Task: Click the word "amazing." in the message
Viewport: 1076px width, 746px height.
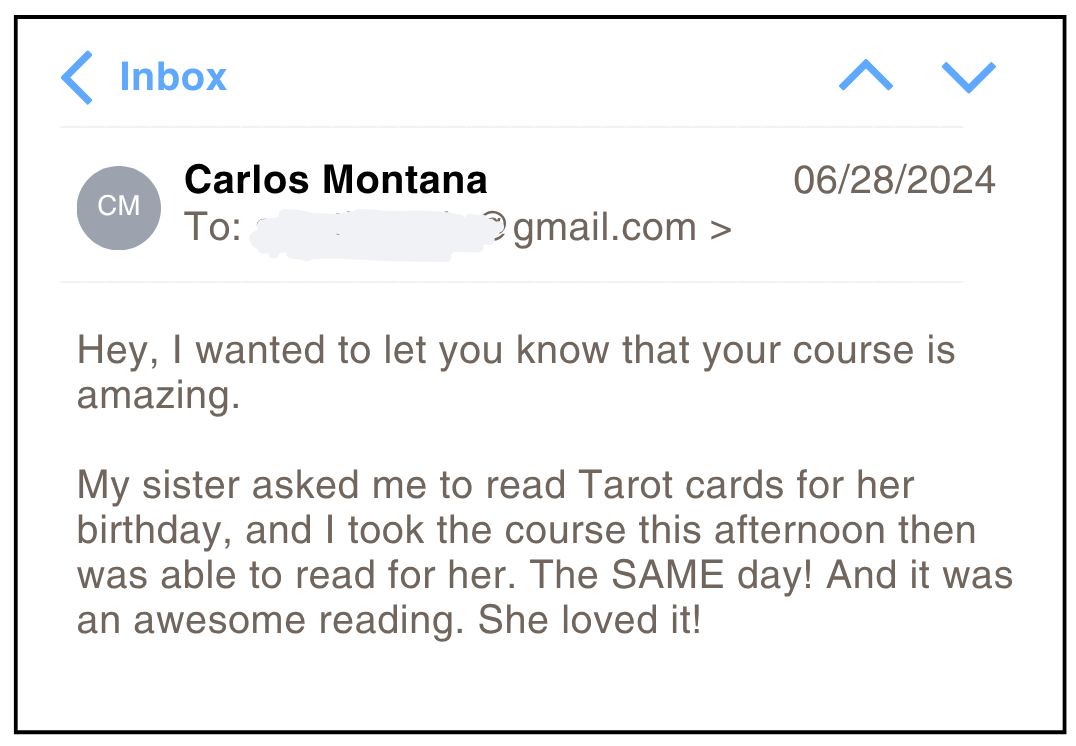Action: (x=159, y=397)
